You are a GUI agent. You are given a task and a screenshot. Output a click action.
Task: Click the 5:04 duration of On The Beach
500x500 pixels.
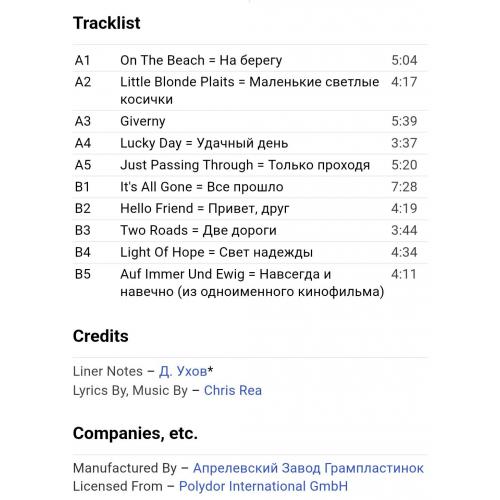click(x=404, y=60)
